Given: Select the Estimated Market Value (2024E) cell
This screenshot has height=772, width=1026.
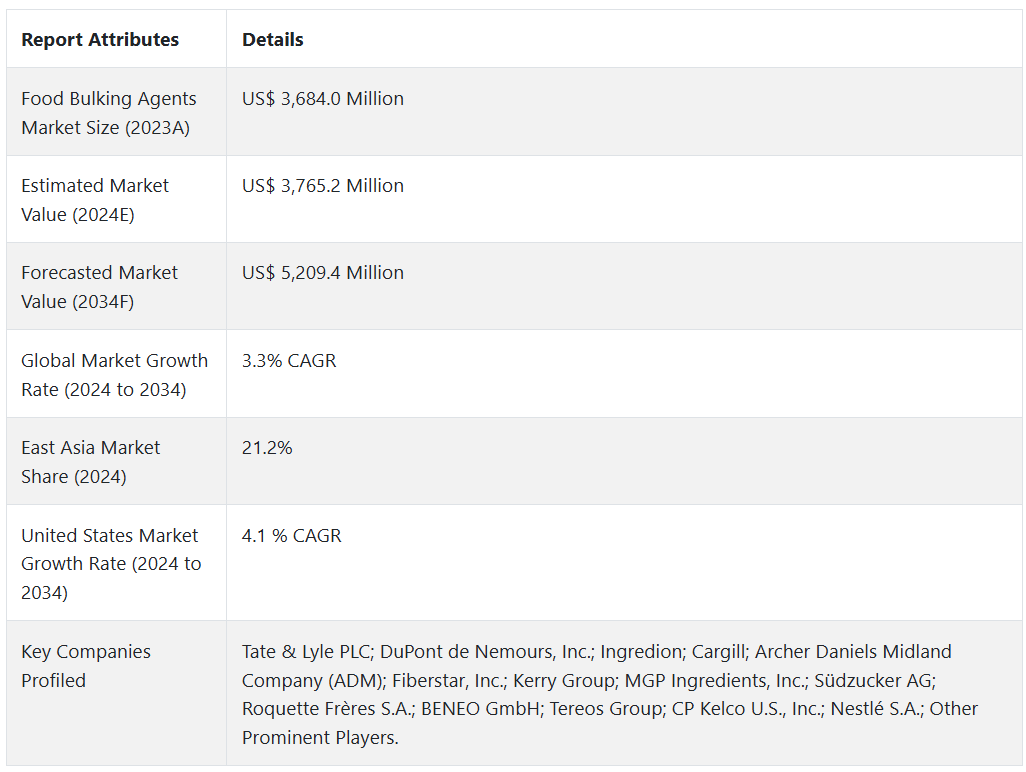Looking at the screenshot, I should pos(95,200).
